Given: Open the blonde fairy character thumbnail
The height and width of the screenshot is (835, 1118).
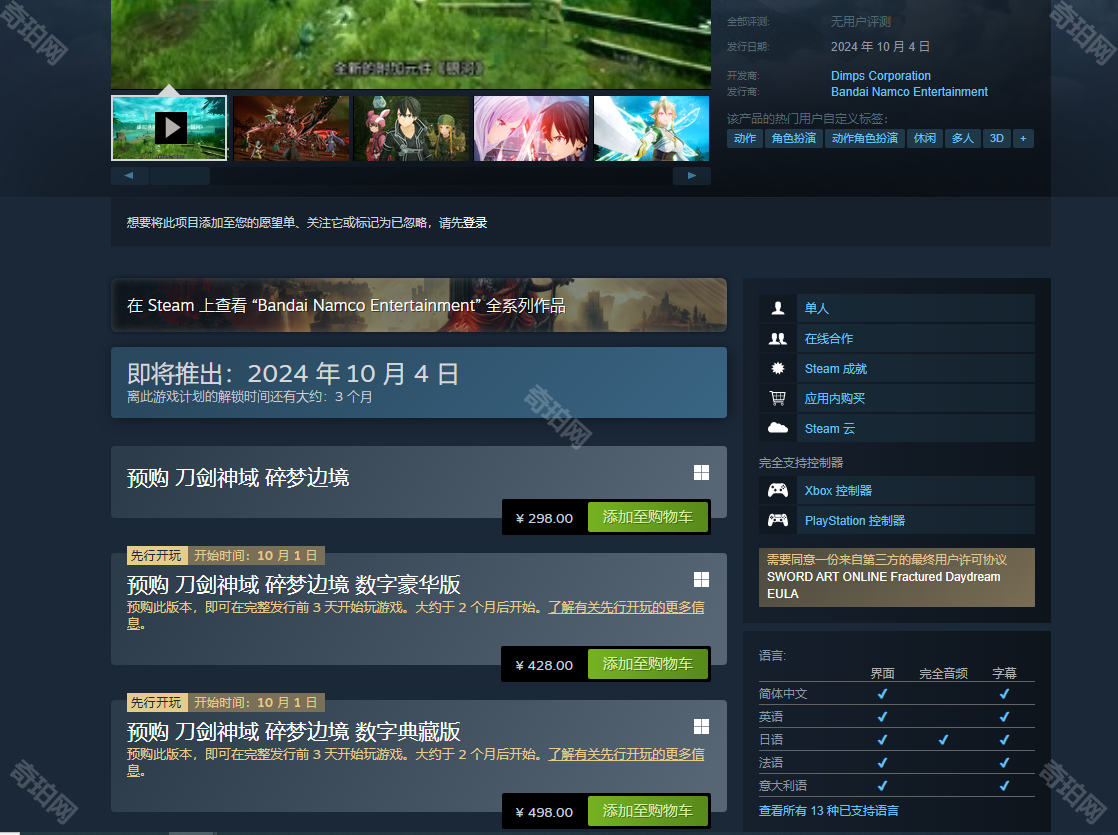Looking at the screenshot, I should click(652, 128).
